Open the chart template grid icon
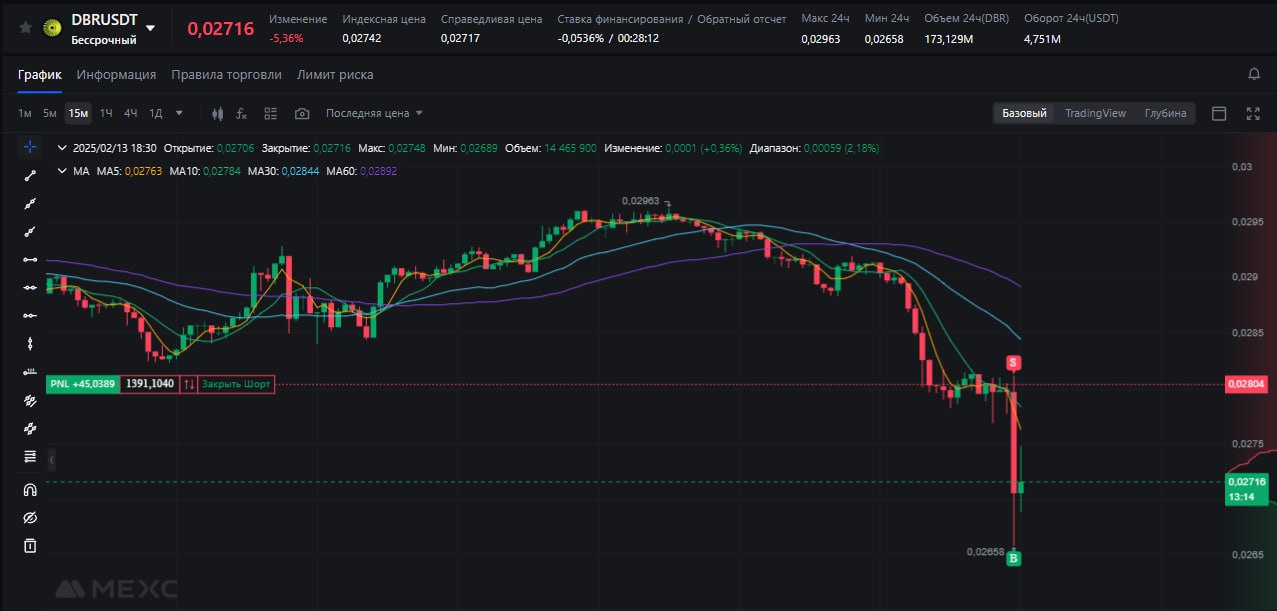This screenshot has width=1277, height=611. (271, 113)
